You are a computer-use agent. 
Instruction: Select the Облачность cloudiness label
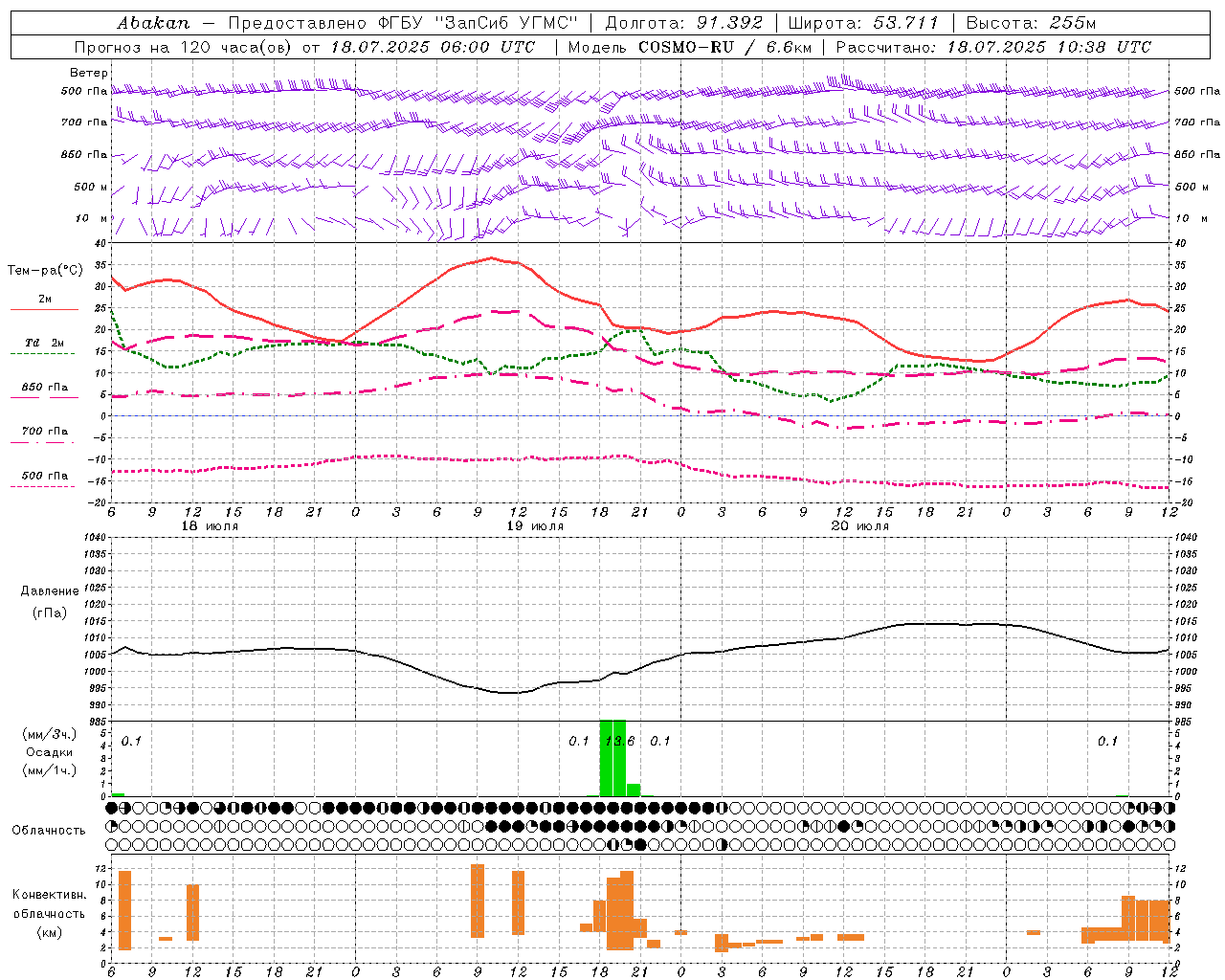click(49, 830)
